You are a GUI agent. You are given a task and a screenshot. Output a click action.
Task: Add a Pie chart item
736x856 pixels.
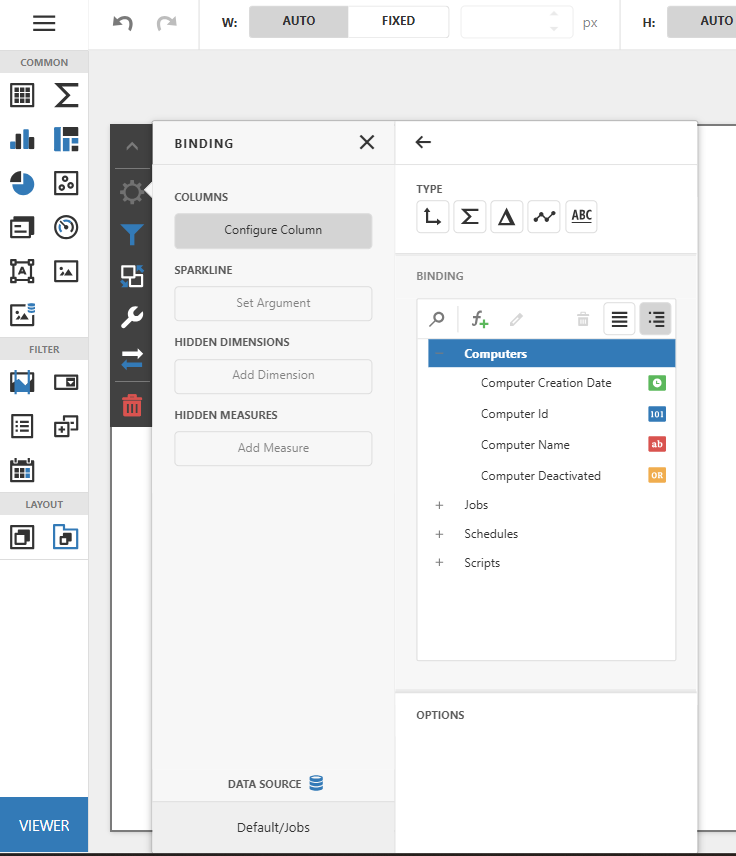(x=22, y=183)
